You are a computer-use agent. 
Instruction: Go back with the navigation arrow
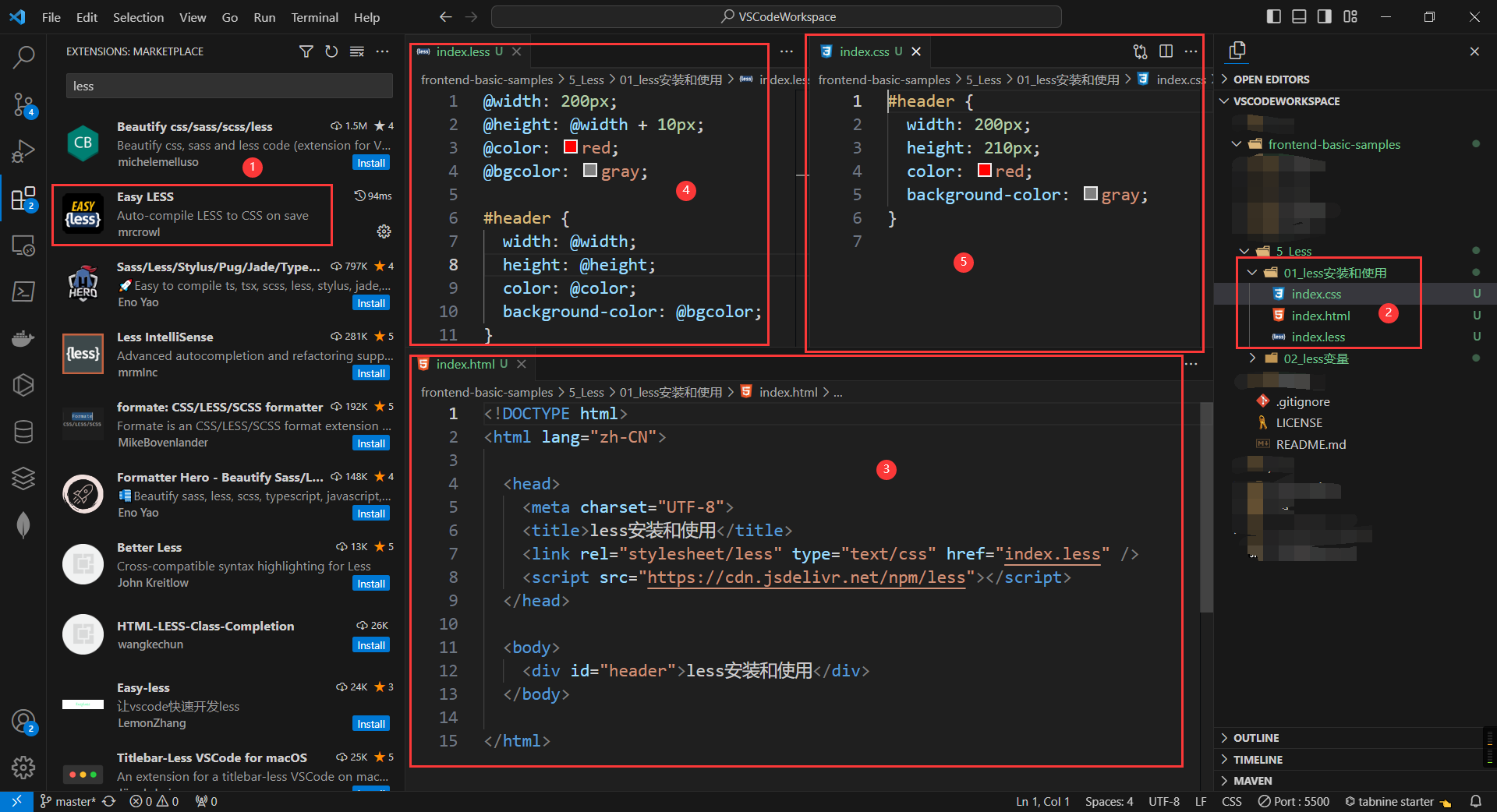[445, 16]
